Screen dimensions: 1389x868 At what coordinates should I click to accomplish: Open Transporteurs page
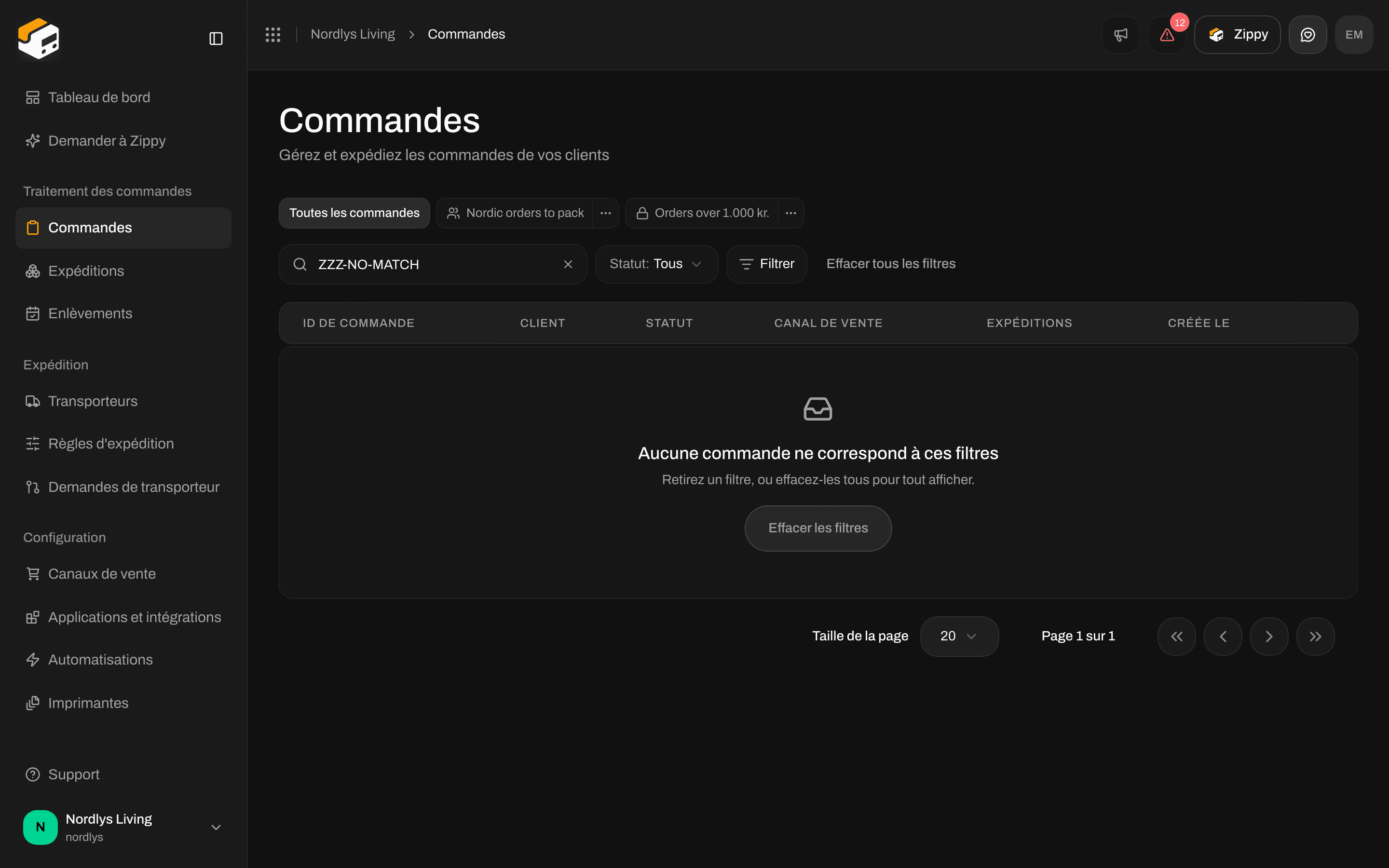(x=123, y=401)
